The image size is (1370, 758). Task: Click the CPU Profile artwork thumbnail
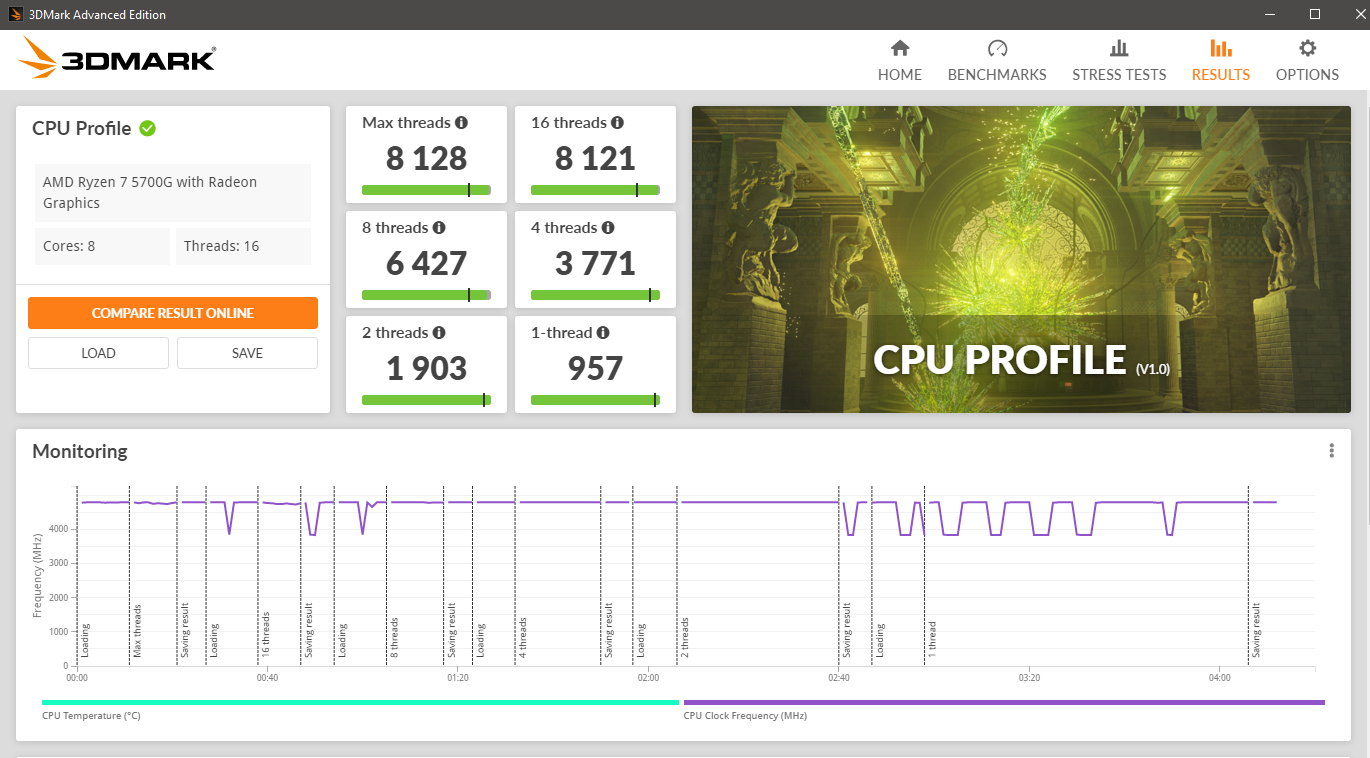point(1021,260)
